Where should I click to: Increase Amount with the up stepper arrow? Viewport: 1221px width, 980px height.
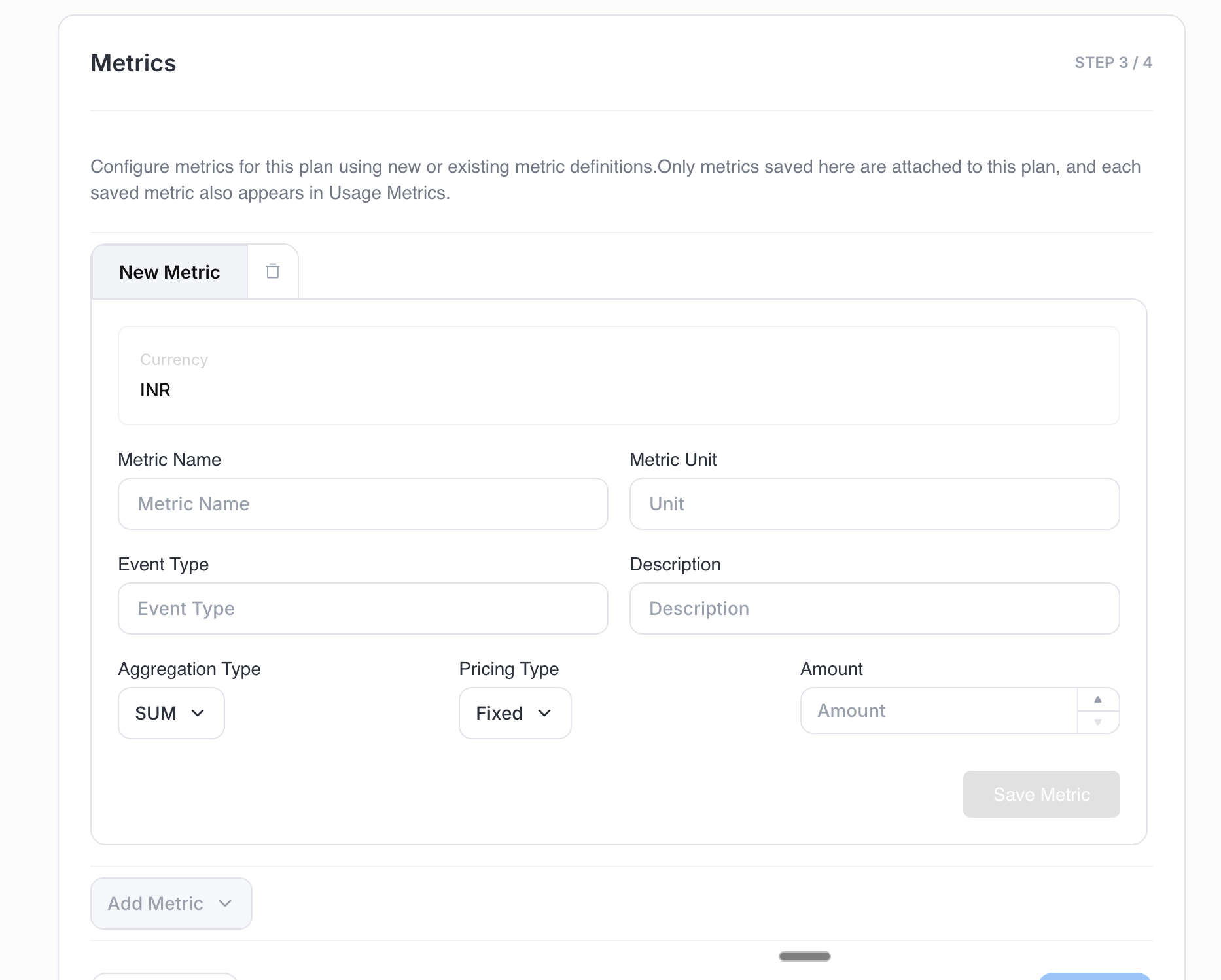[x=1098, y=699]
